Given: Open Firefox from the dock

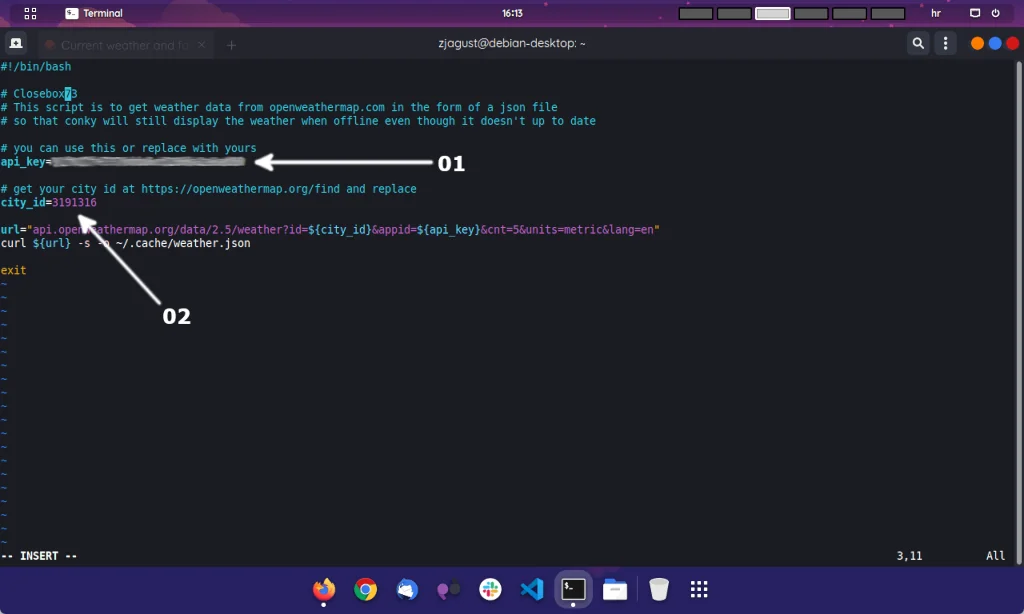Looking at the screenshot, I should [323, 589].
